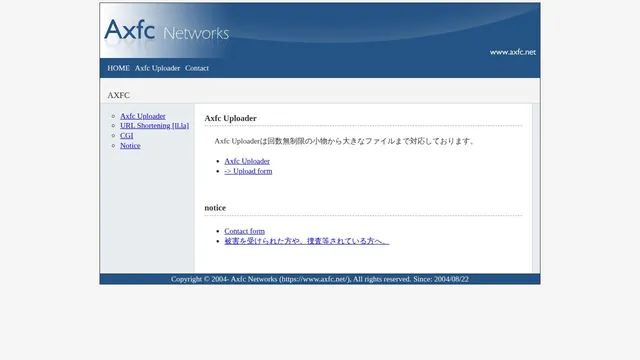Click the 'Axfc Uploader' section heading

click(x=230, y=118)
